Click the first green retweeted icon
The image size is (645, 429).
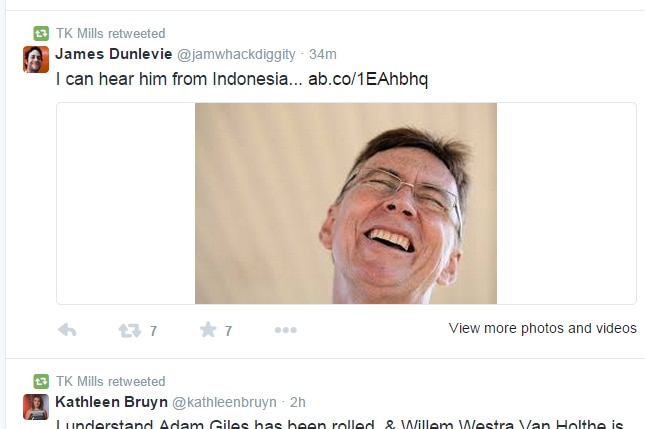(41, 33)
